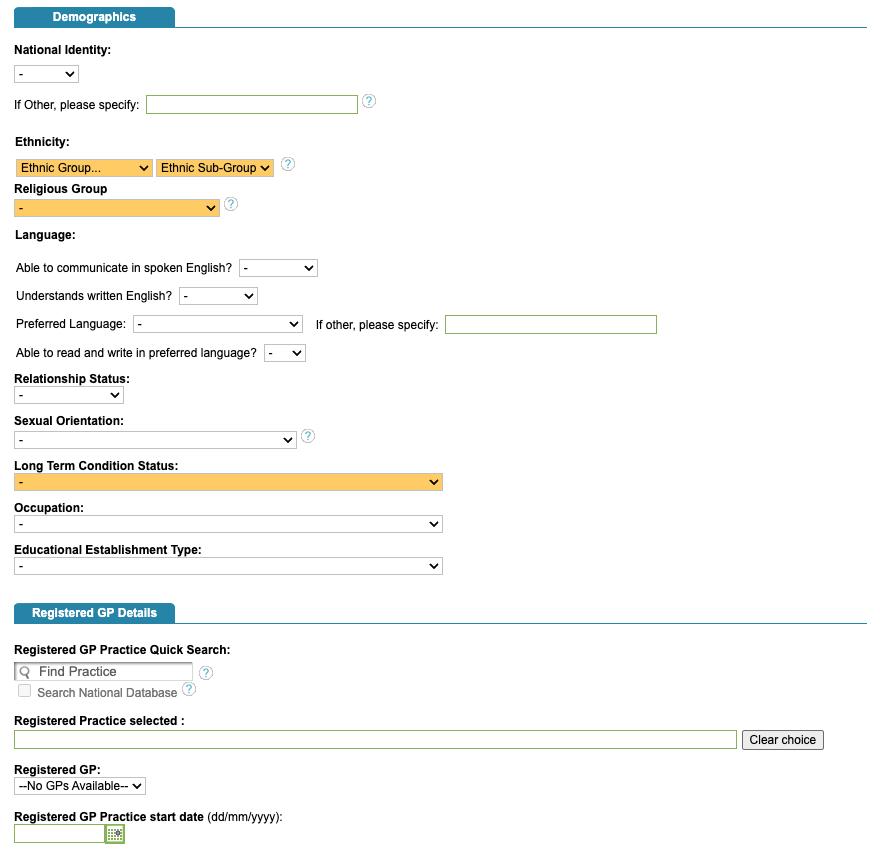Switch to the Demographics tab
880x854 pixels.
(x=94, y=17)
